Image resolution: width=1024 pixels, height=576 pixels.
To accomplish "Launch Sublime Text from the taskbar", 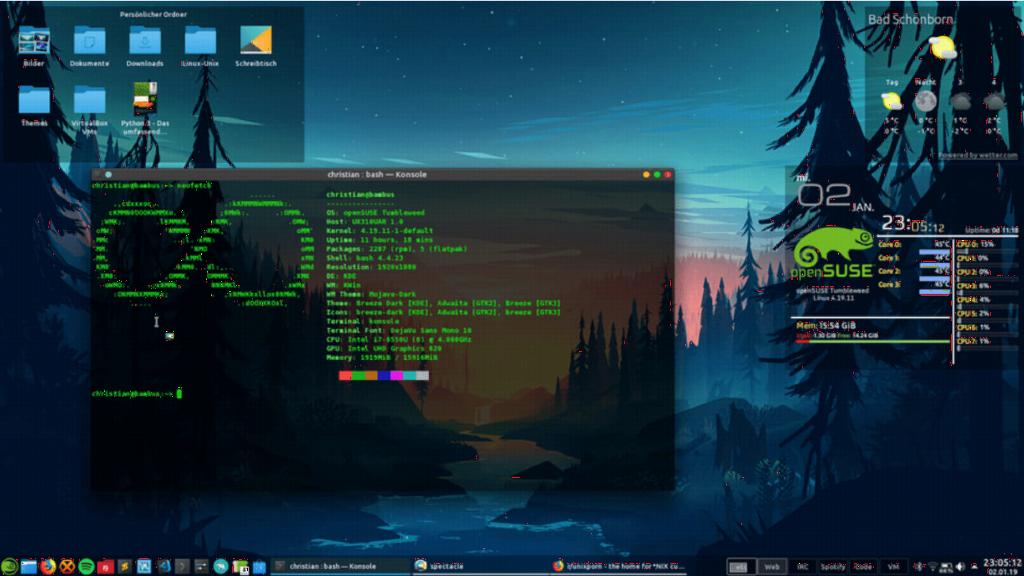I will click(x=125, y=567).
